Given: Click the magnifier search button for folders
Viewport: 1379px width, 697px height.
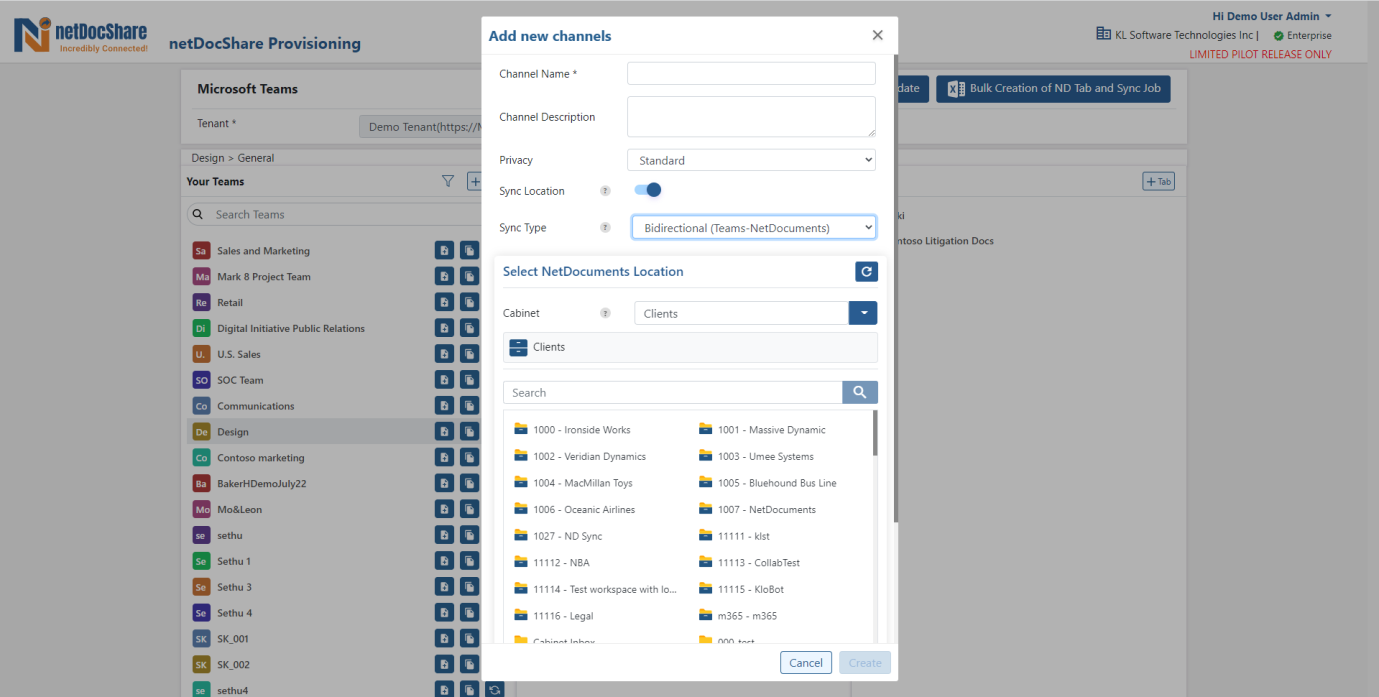Looking at the screenshot, I should [860, 393].
